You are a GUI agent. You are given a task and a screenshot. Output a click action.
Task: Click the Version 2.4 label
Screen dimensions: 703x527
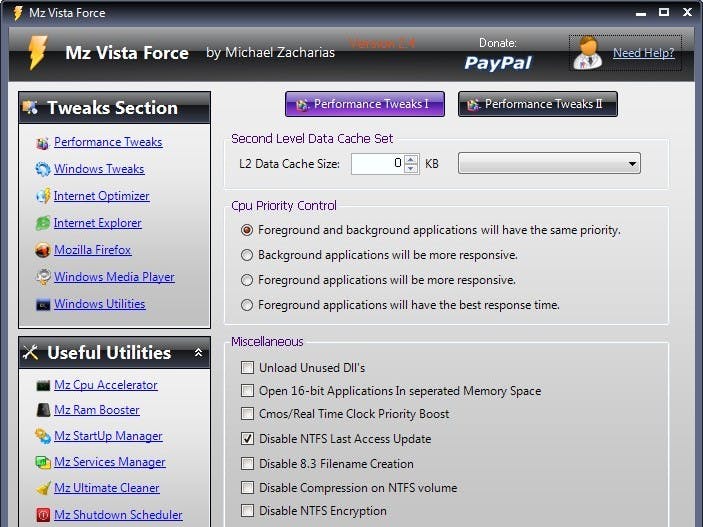coord(382,44)
